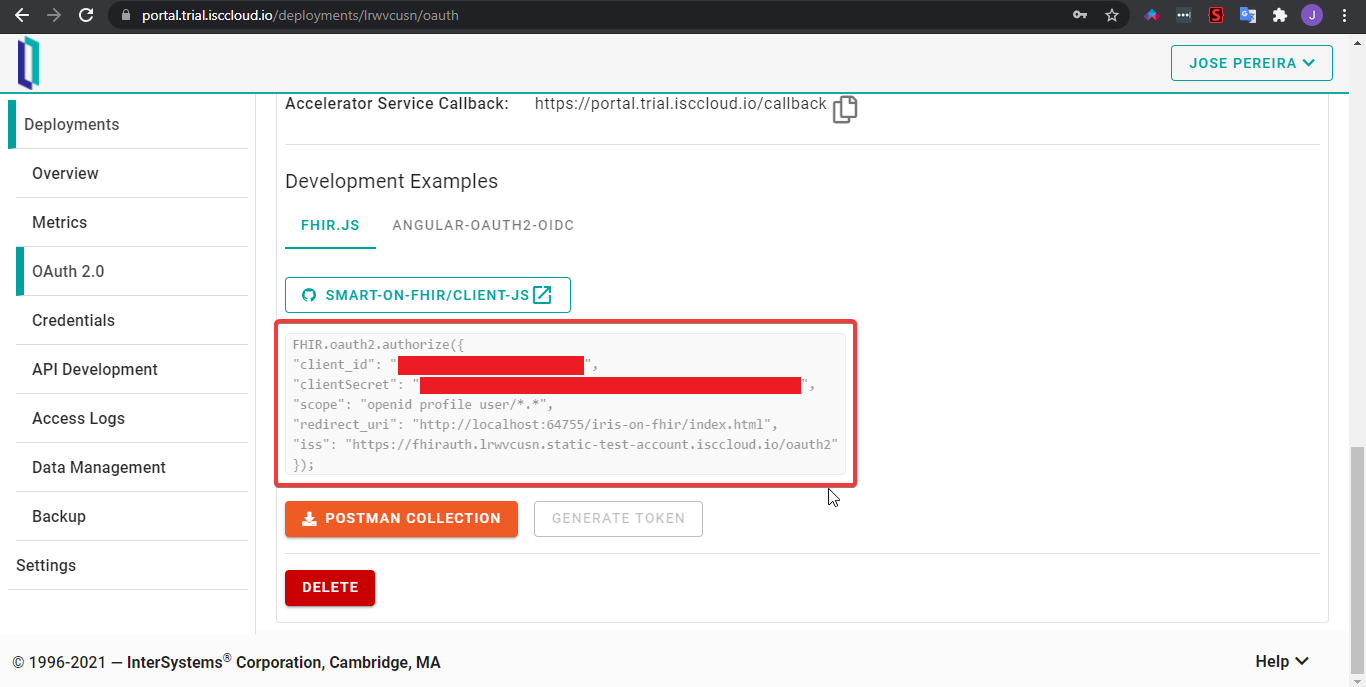The height and width of the screenshot is (687, 1366).
Task: Click the red S extension icon
Action: (x=1216, y=15)
